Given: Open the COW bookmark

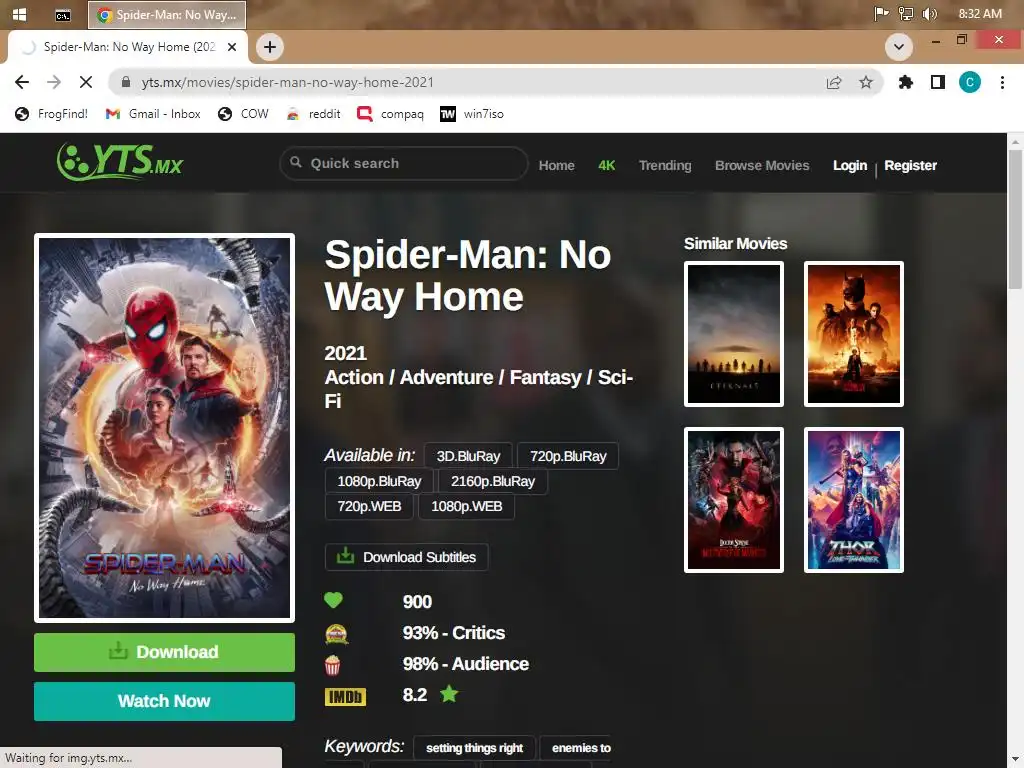Looking at the screenshot, I should click(x=243, y=114).
